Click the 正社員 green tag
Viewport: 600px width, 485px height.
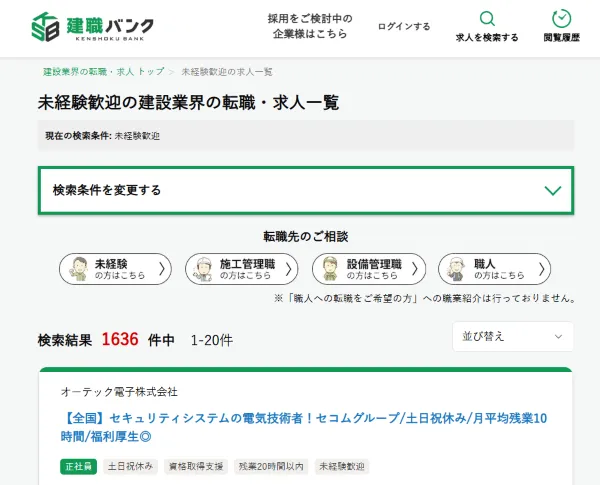78,466
